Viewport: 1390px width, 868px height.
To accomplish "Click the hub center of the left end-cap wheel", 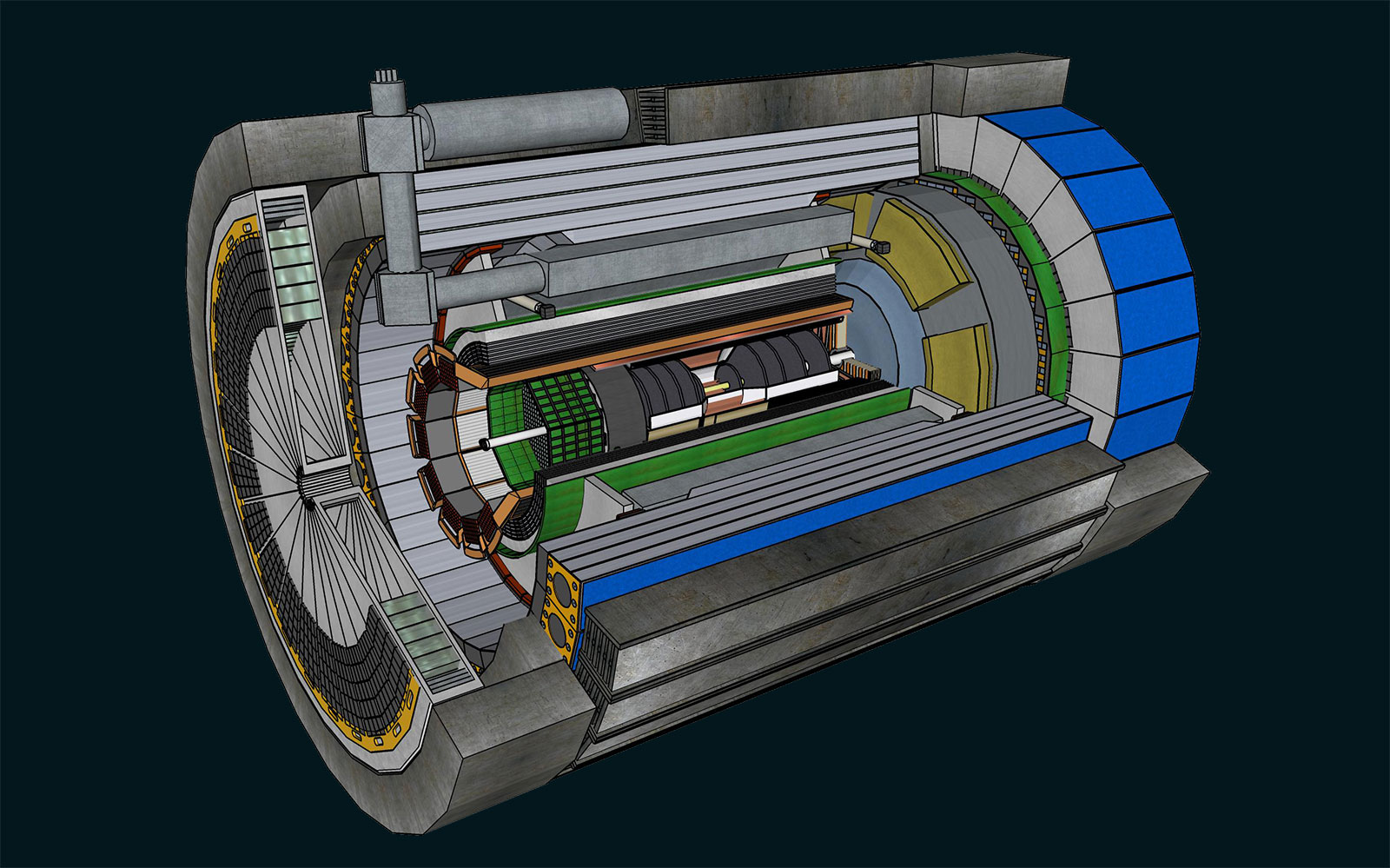I will point(307,487).
